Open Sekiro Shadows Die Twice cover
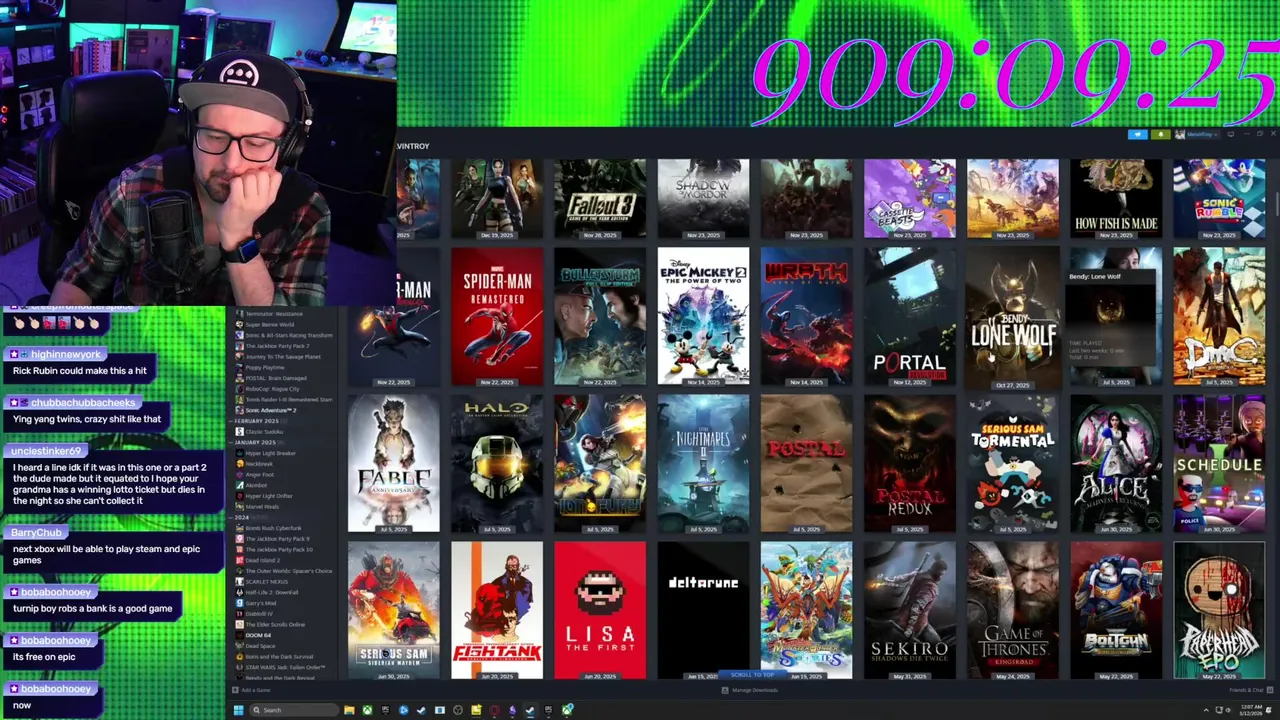This screenshot has width=1280, height=720. tap(909, 610)
